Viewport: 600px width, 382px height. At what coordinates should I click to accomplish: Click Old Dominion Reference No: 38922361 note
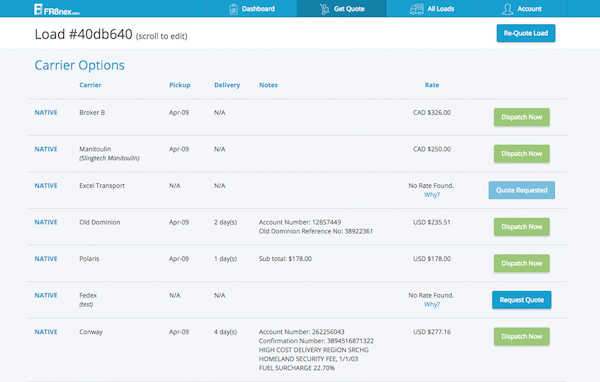(x=316, y=232)
